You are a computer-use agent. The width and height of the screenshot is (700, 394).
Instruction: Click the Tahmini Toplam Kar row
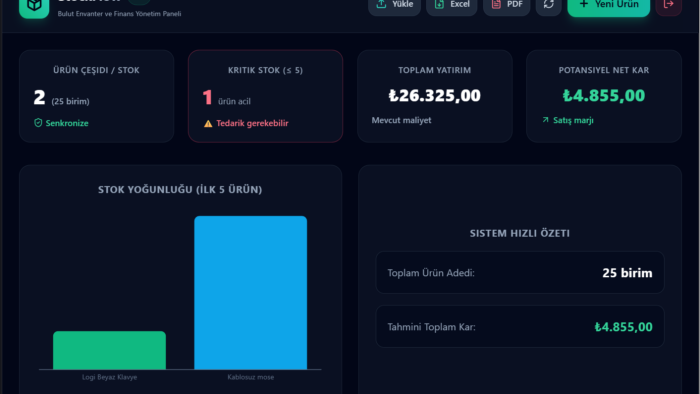pyautogui.click(x=520, y=327)
